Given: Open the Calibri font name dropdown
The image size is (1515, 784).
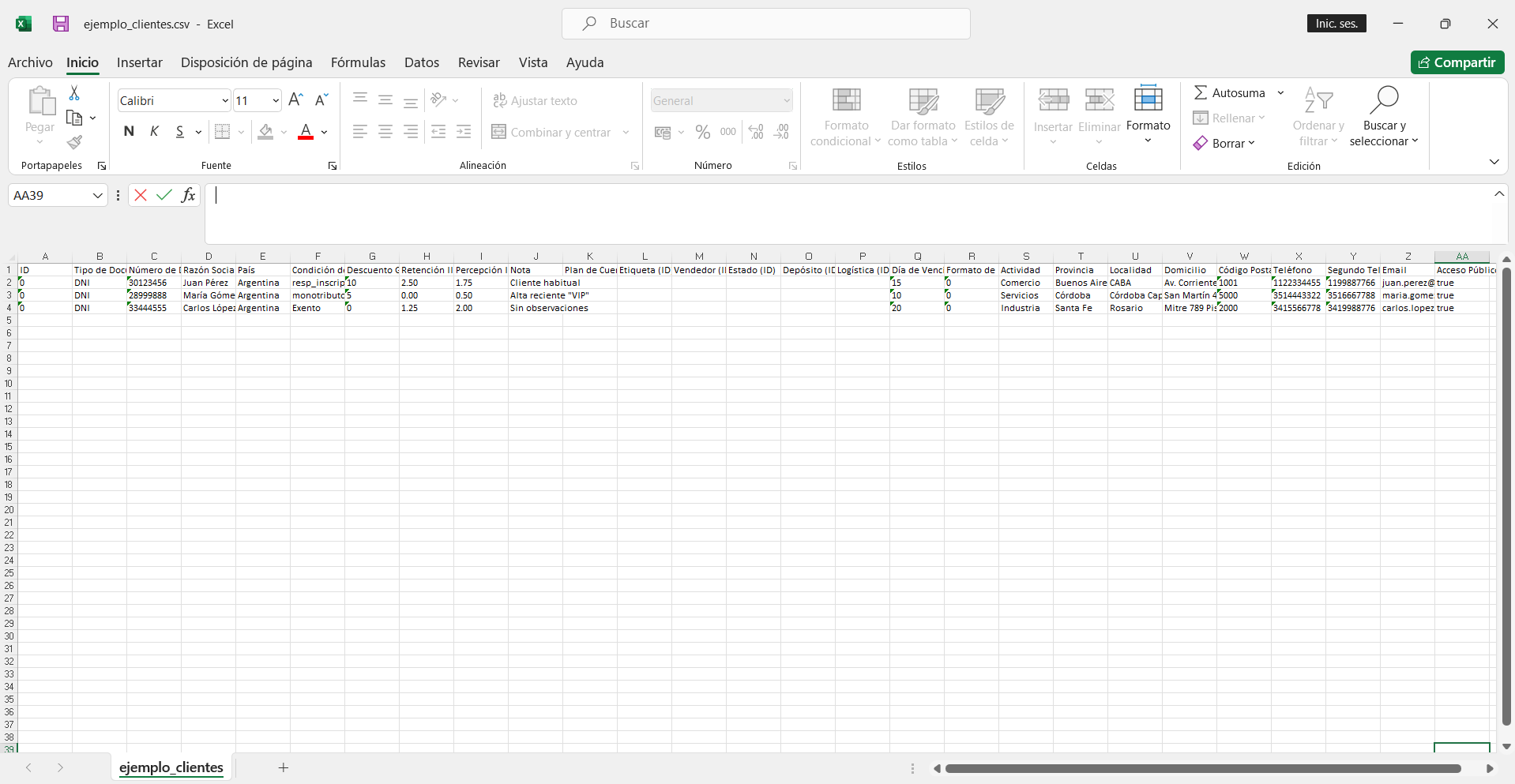Looking at the screenshot, I should 224,101.
